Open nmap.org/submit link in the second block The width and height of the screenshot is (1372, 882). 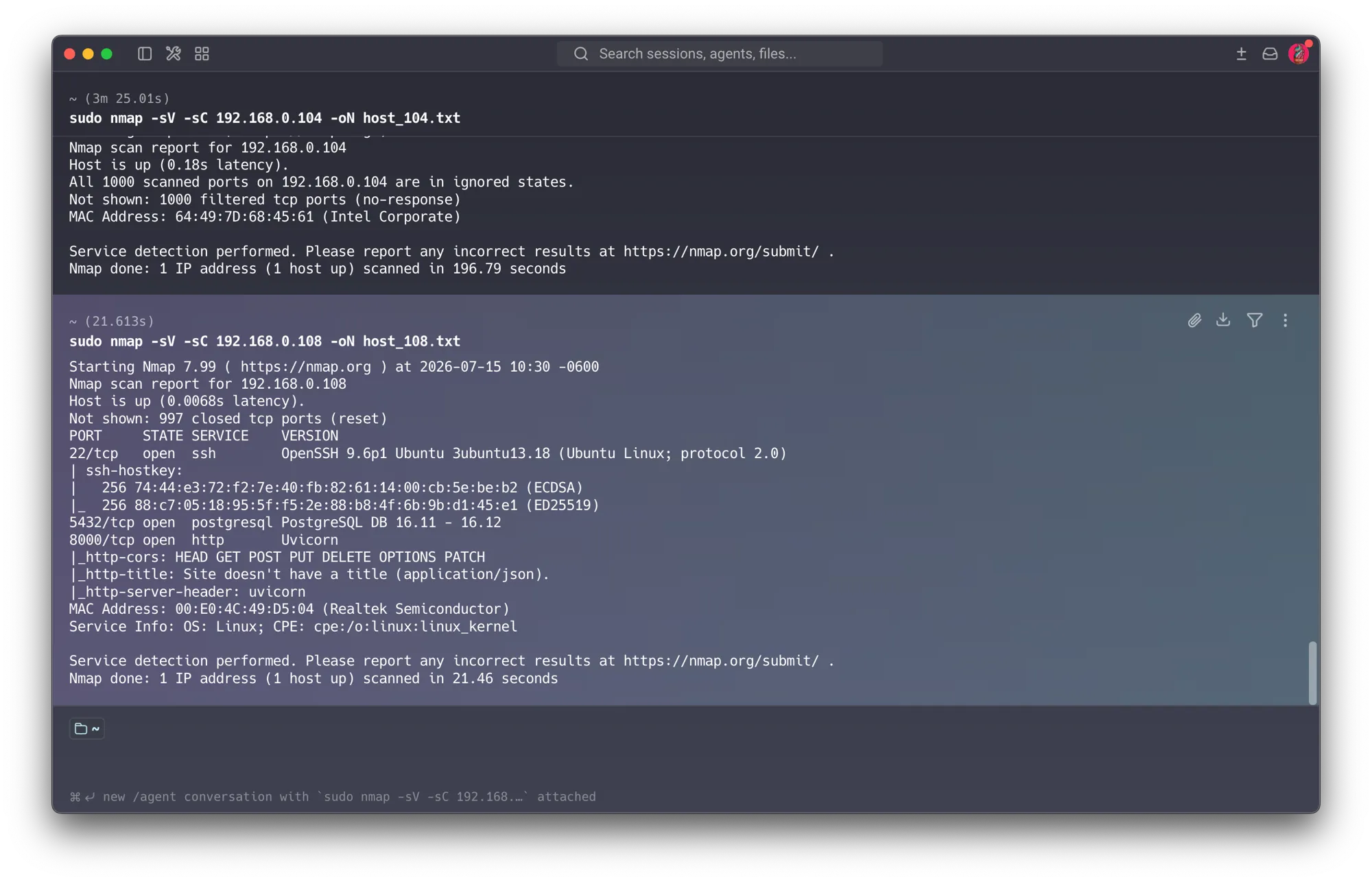(721, 660)
